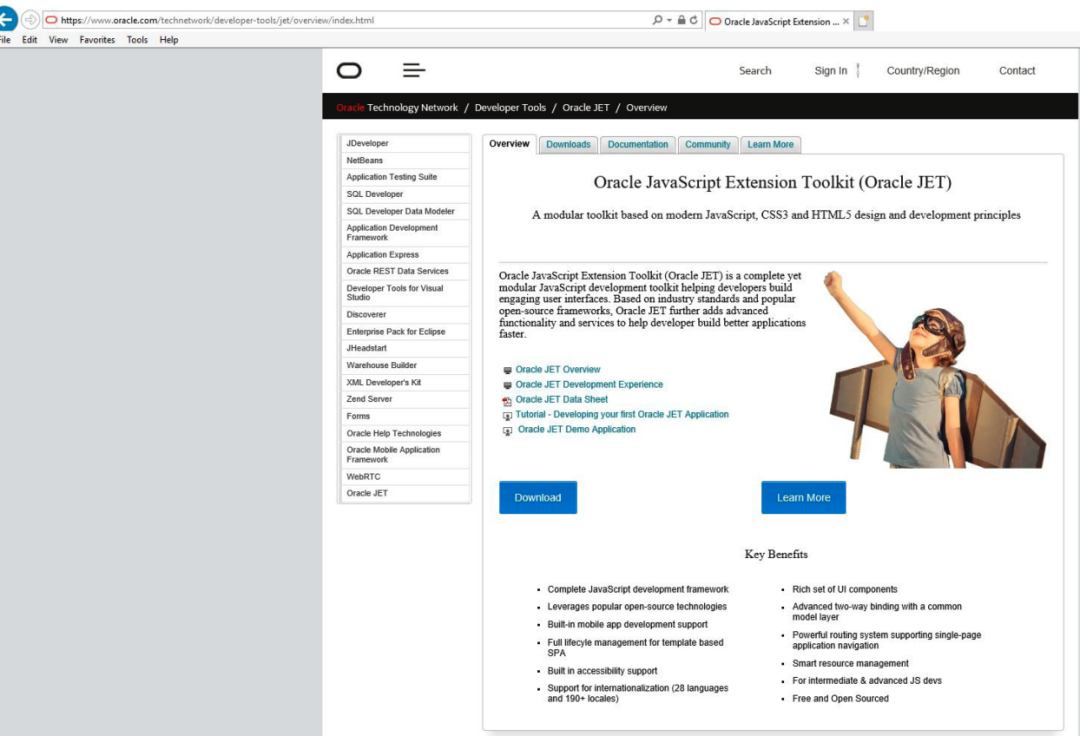Click the browser Back arrow button
This screenshot has height=736, width=1080.
point(7,19)
